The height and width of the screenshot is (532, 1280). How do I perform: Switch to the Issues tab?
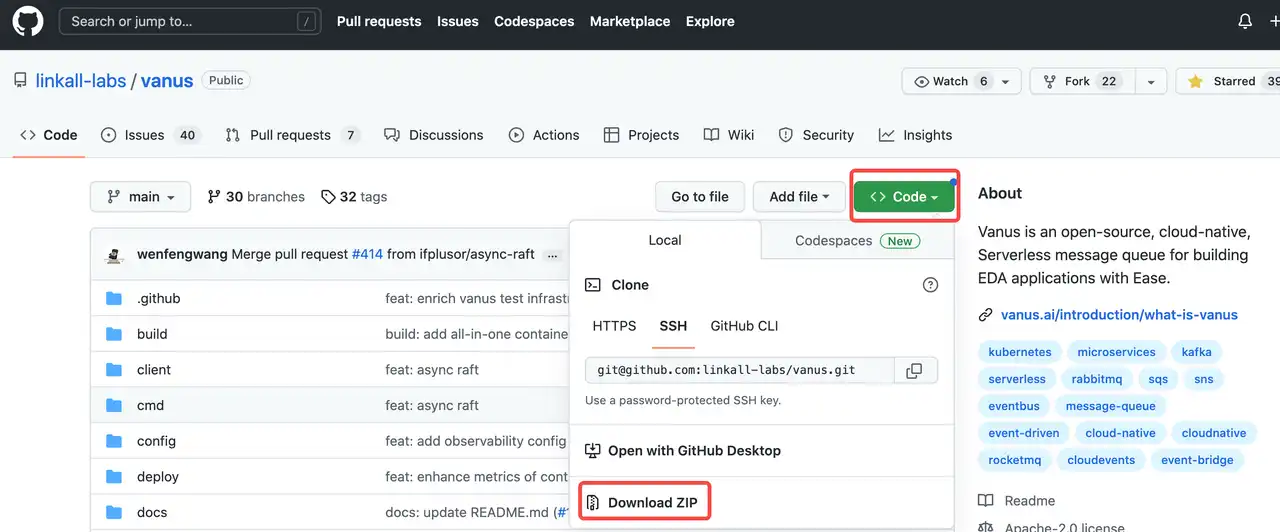(x=150, y=135)
